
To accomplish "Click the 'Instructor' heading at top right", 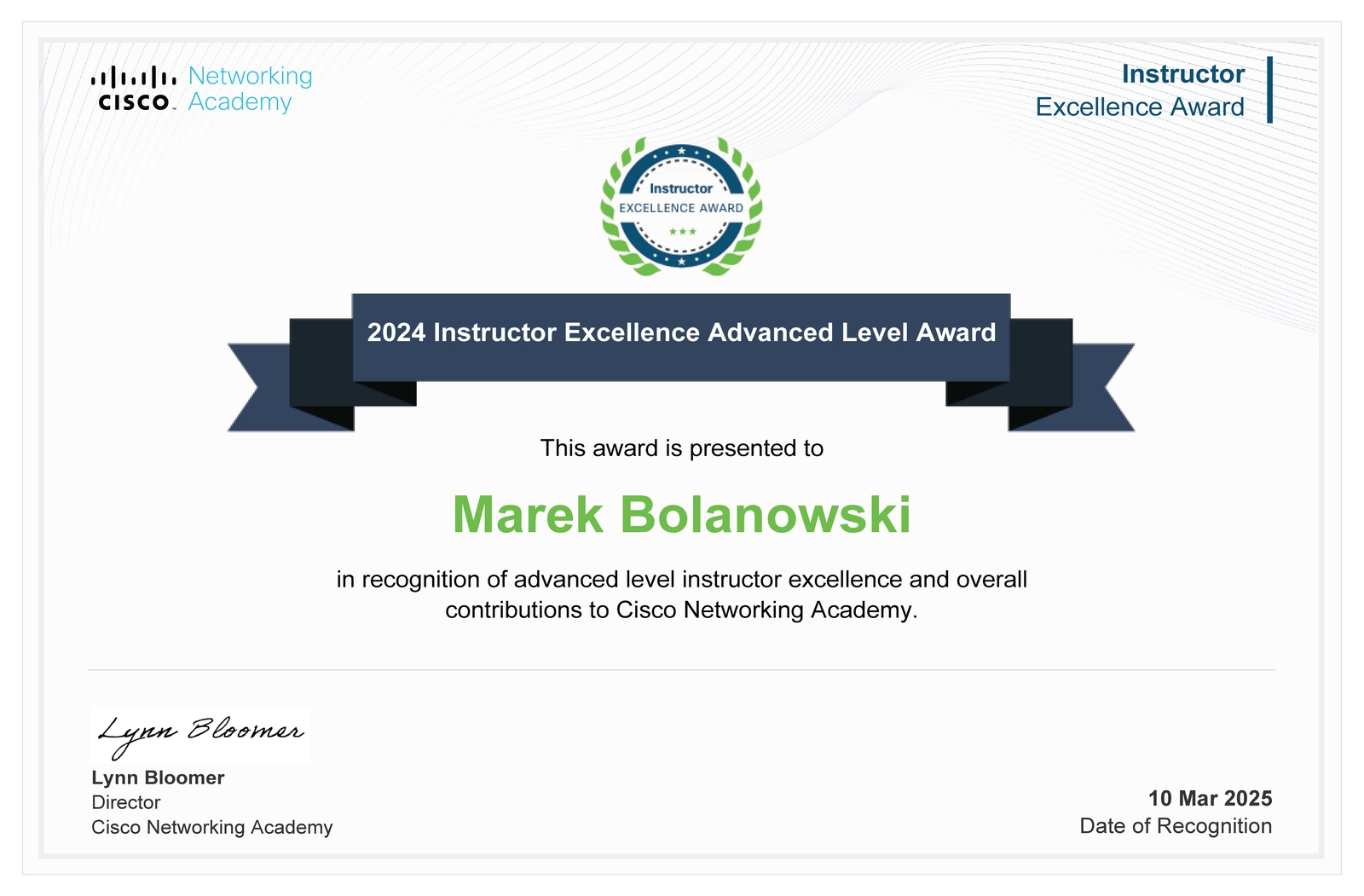I will pyautogui.click(x=1183, y=74).
